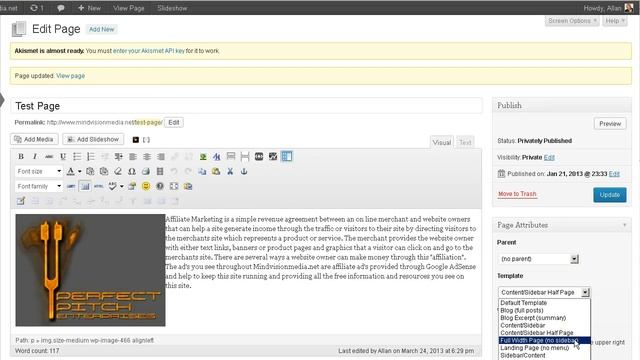640x360 pixels.
Task: Click the black square shortcode icon
Action: tap(136, 140)
